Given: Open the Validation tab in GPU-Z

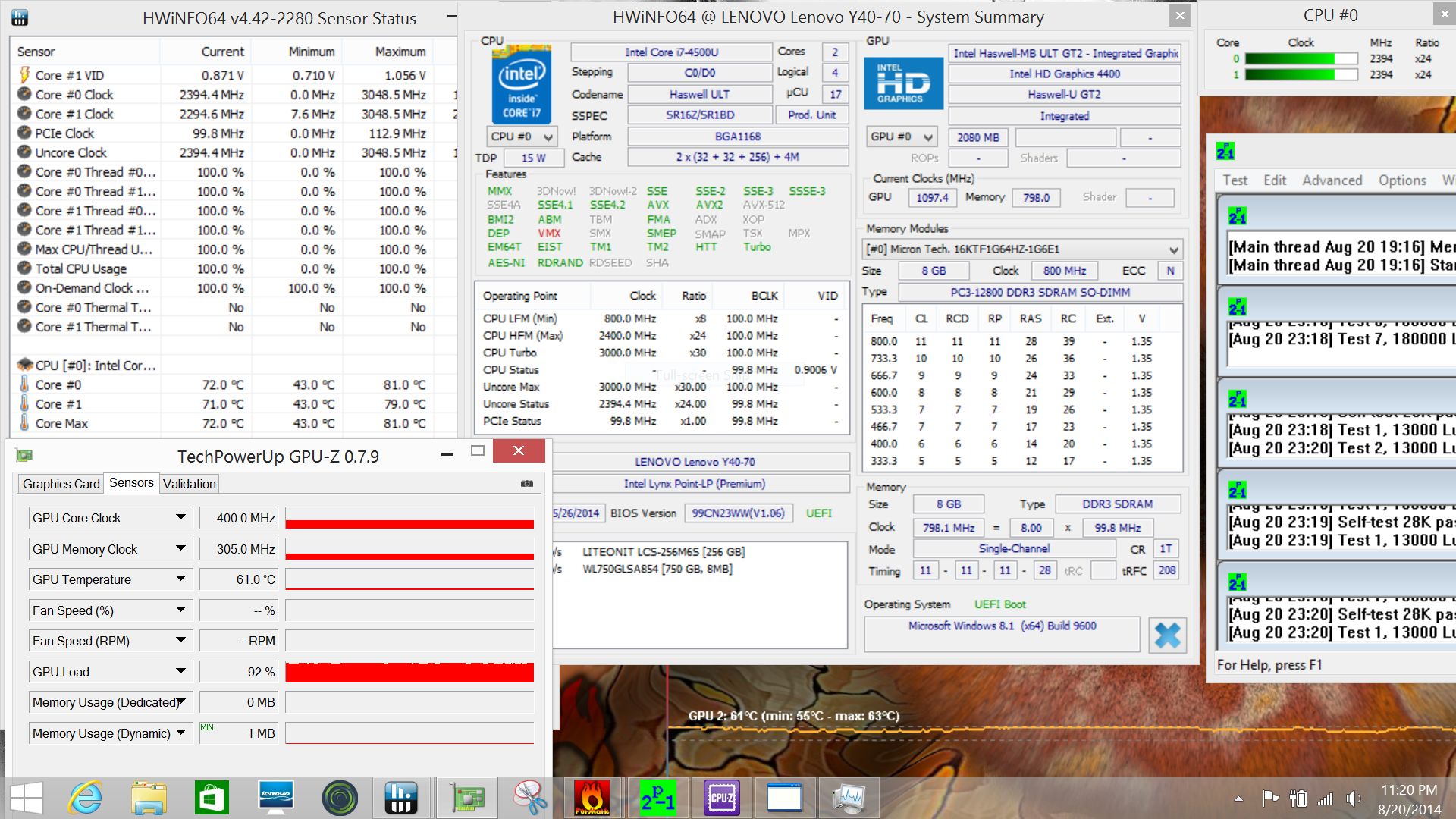Looking at the screenshot, I should 190,484.
